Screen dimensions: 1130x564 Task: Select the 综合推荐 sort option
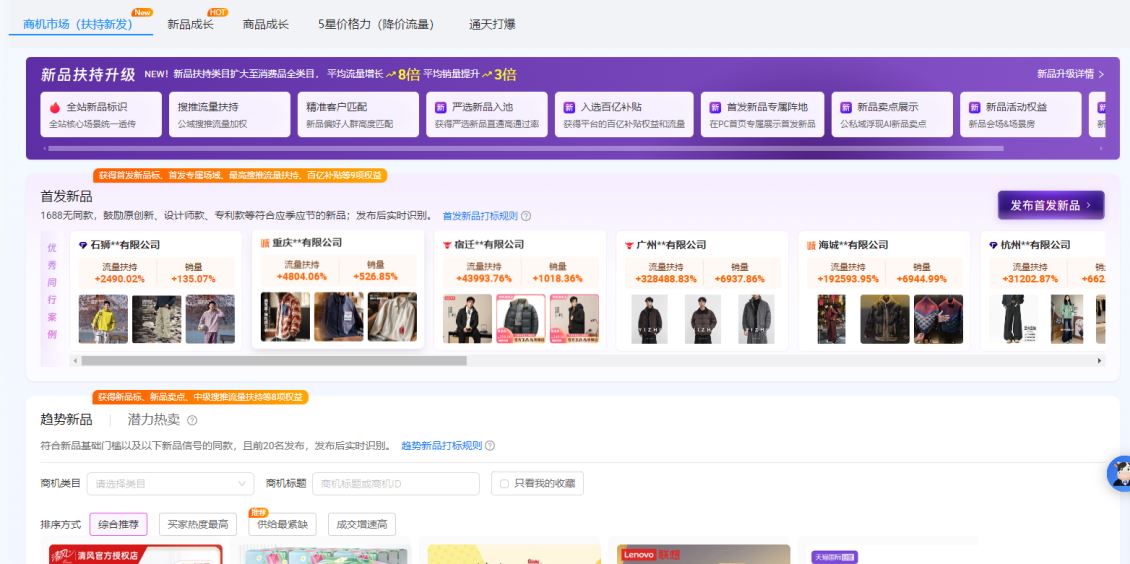(x=118, y=524)
